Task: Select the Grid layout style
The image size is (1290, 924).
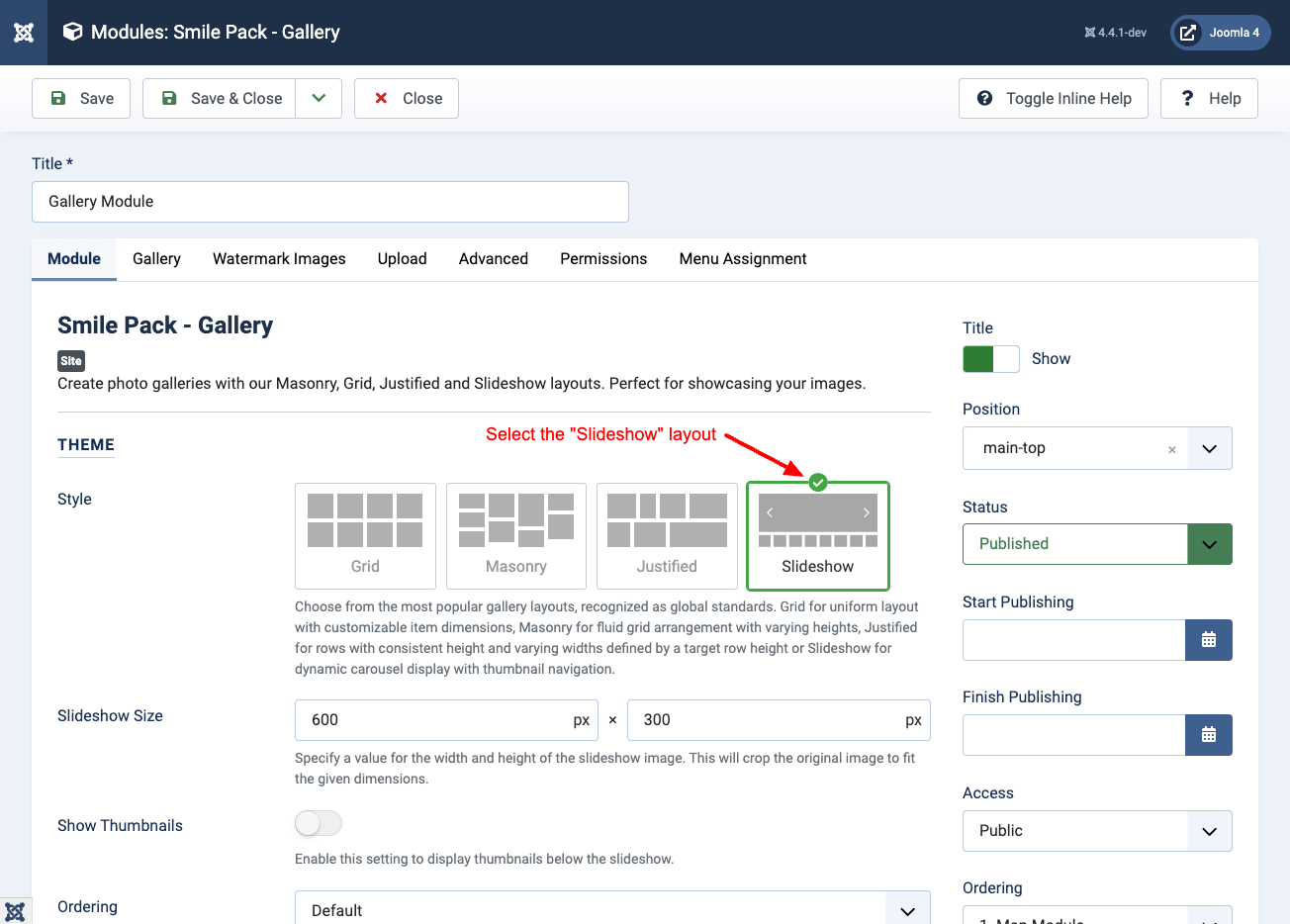Action: click(x=365, y=536)
